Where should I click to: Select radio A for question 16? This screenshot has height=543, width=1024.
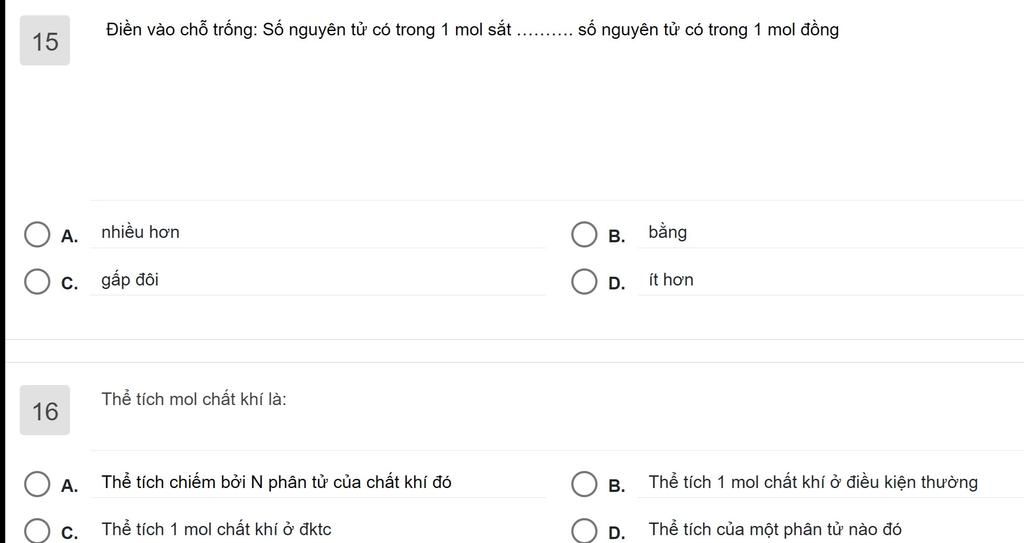click(x=37, y=484)
